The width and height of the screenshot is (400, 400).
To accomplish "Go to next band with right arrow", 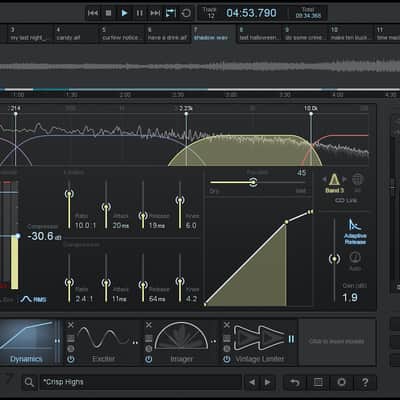I will 345,179.
